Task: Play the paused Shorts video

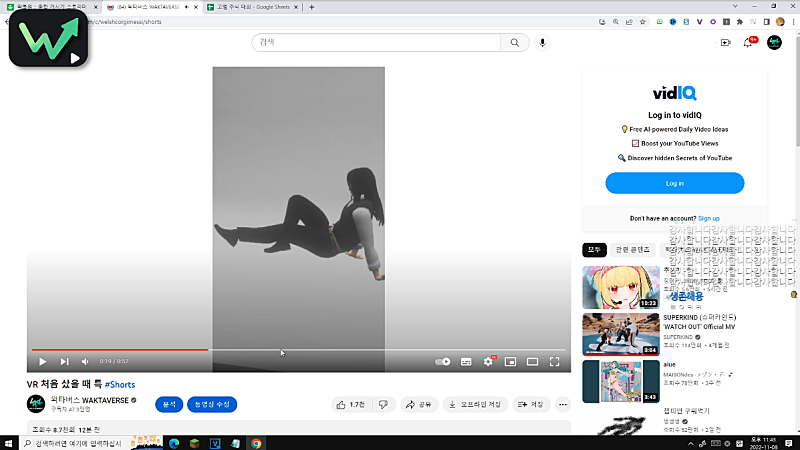Action: coord(42,361)
